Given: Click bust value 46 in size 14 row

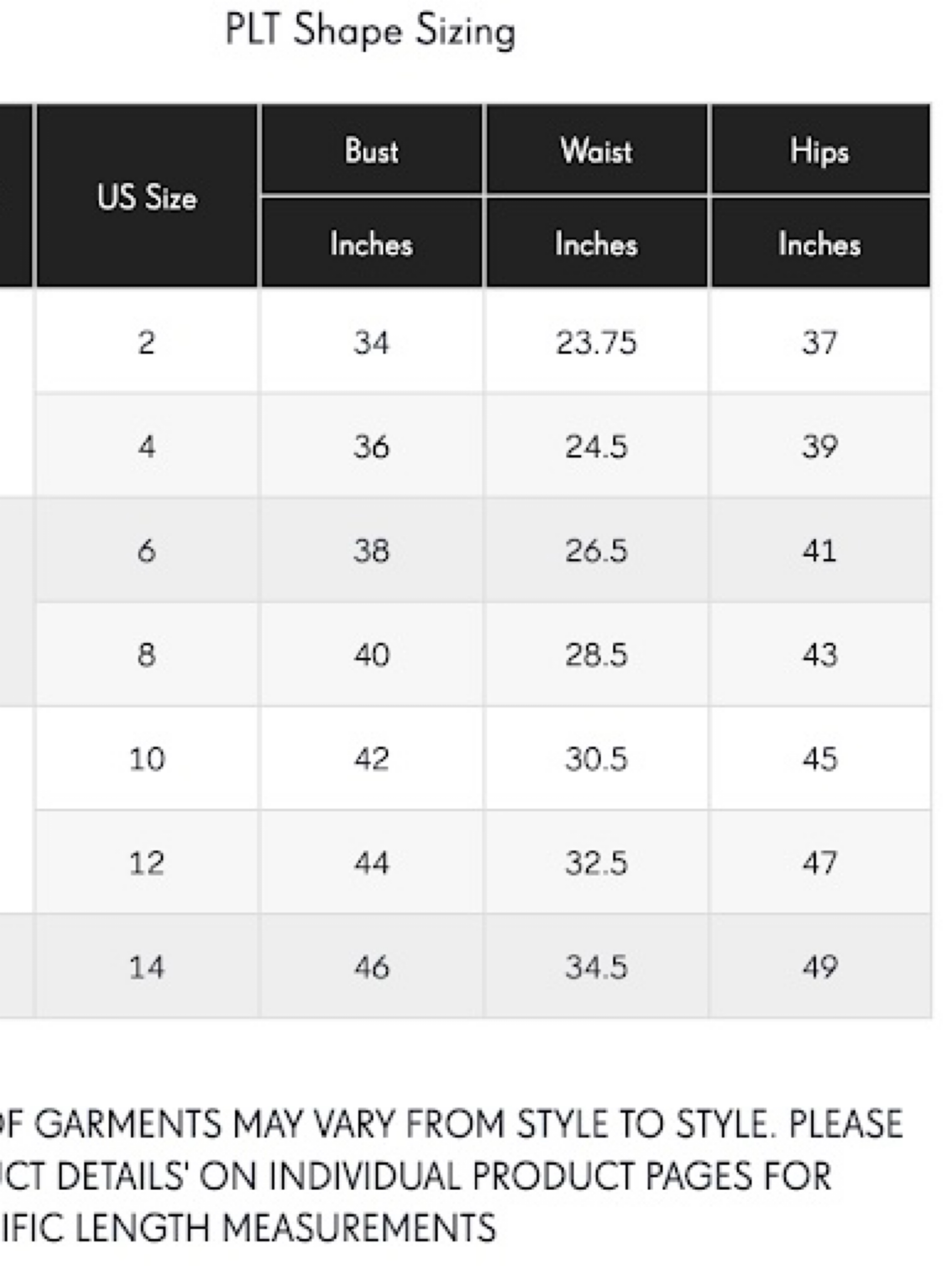Looking at the screenshot, I should 372,966.
